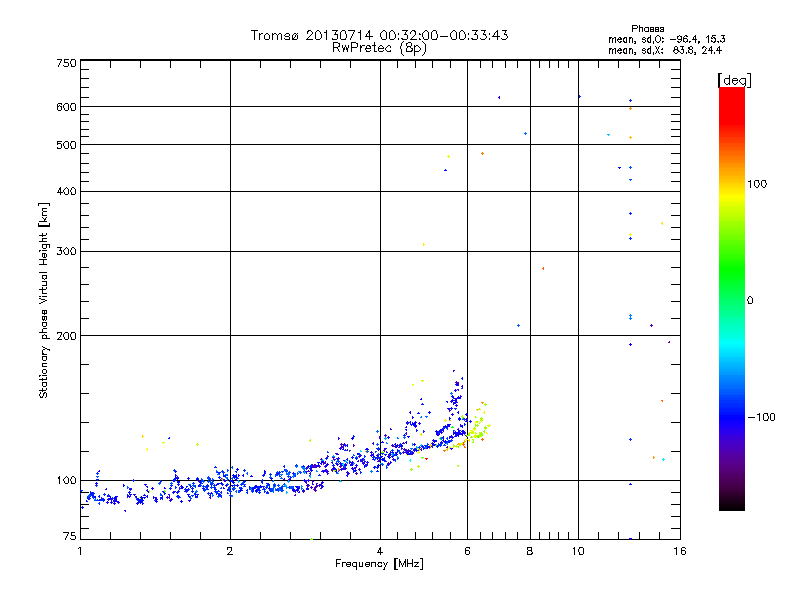Click colorbar tick label "0"
The height and width of the screenshot is (600, 800).
tap(750, 301)
